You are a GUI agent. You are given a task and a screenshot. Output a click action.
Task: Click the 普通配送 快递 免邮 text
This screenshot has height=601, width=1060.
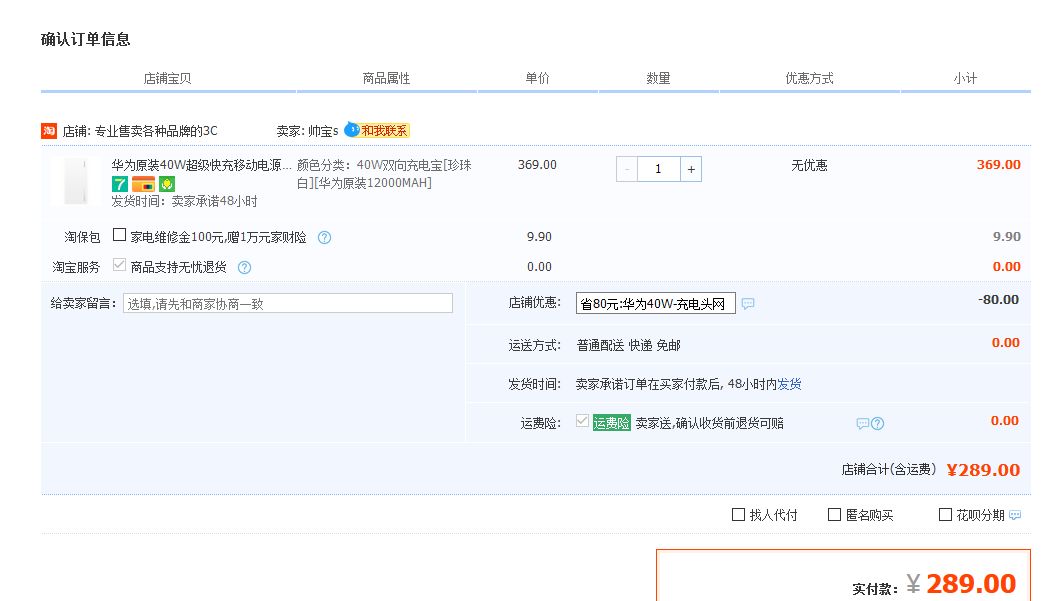tap(628, 345)
